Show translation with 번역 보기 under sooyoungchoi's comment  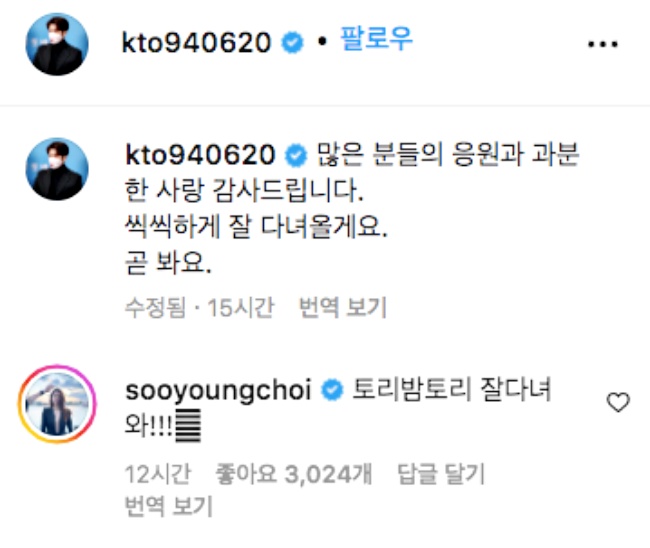coord(169,506)
